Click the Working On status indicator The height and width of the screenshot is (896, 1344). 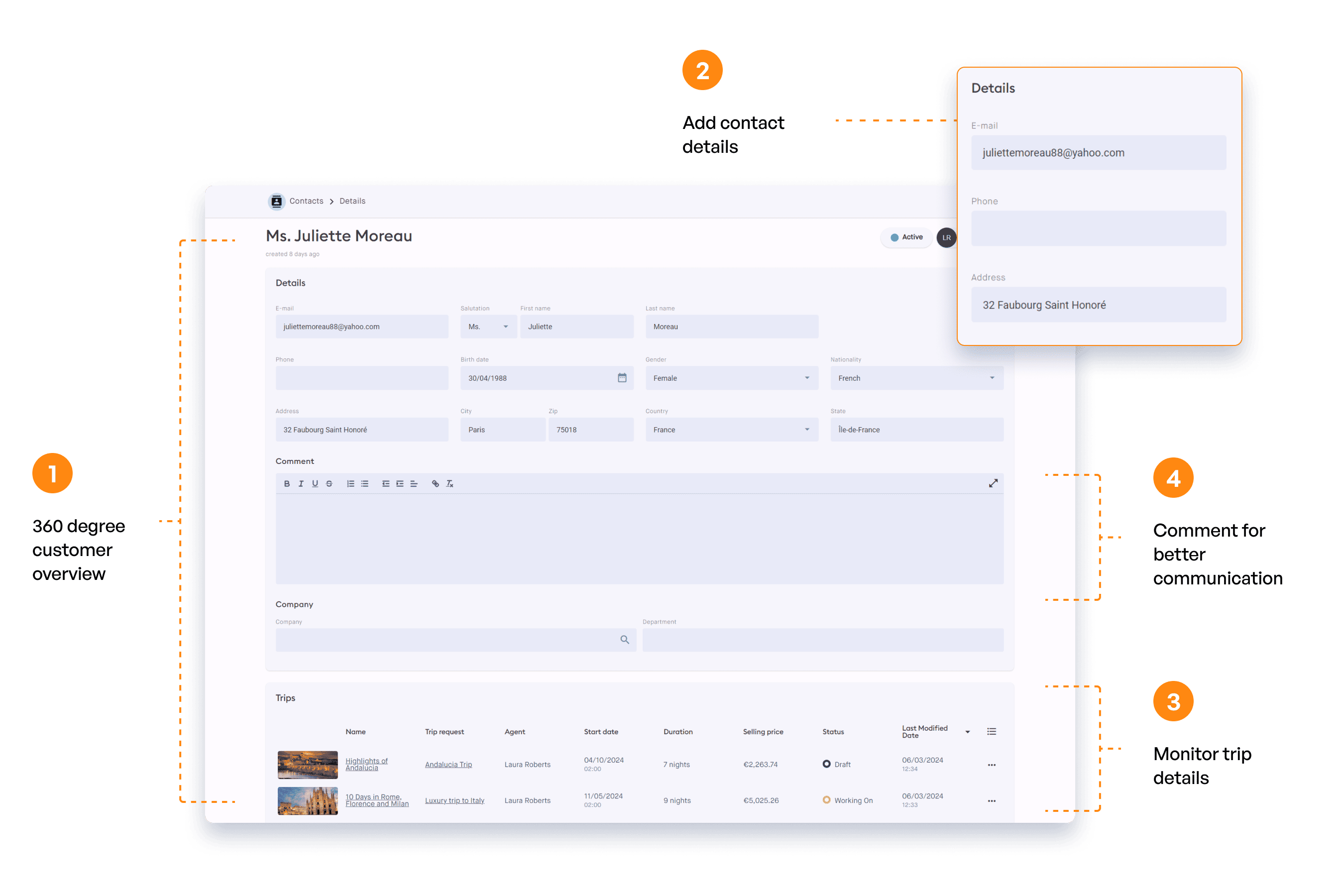pos(827,800)
